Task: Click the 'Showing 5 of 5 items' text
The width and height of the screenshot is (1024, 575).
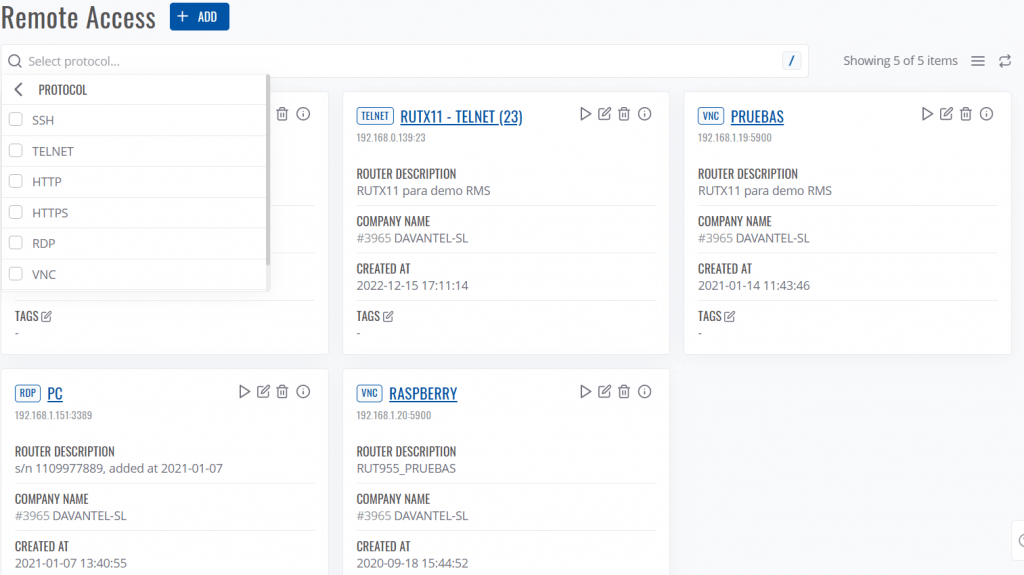Action: pyautogui.click(x=900, y=61)
